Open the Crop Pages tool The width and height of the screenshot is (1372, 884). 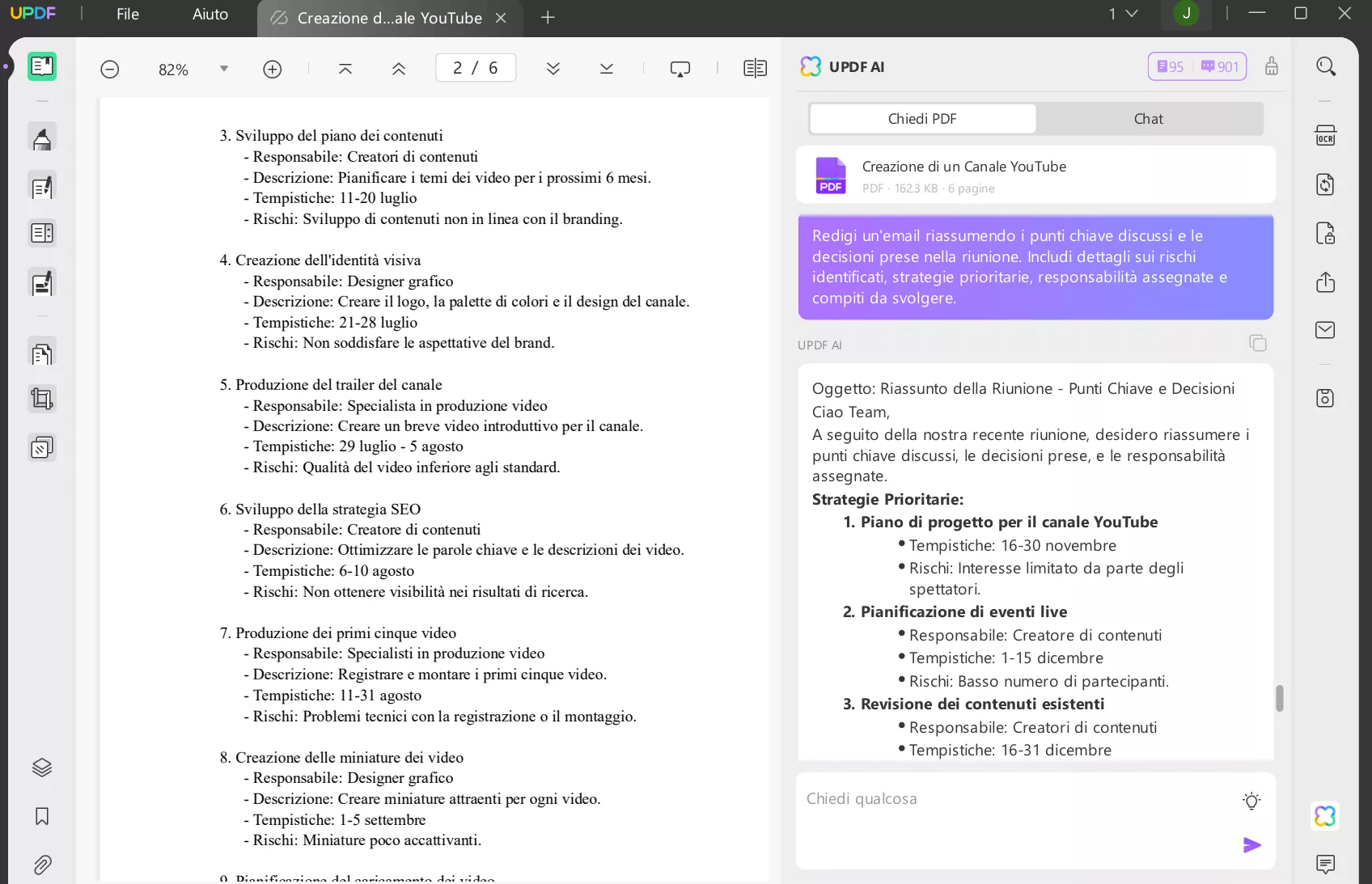pyautogui.click(x=42, y=399)
